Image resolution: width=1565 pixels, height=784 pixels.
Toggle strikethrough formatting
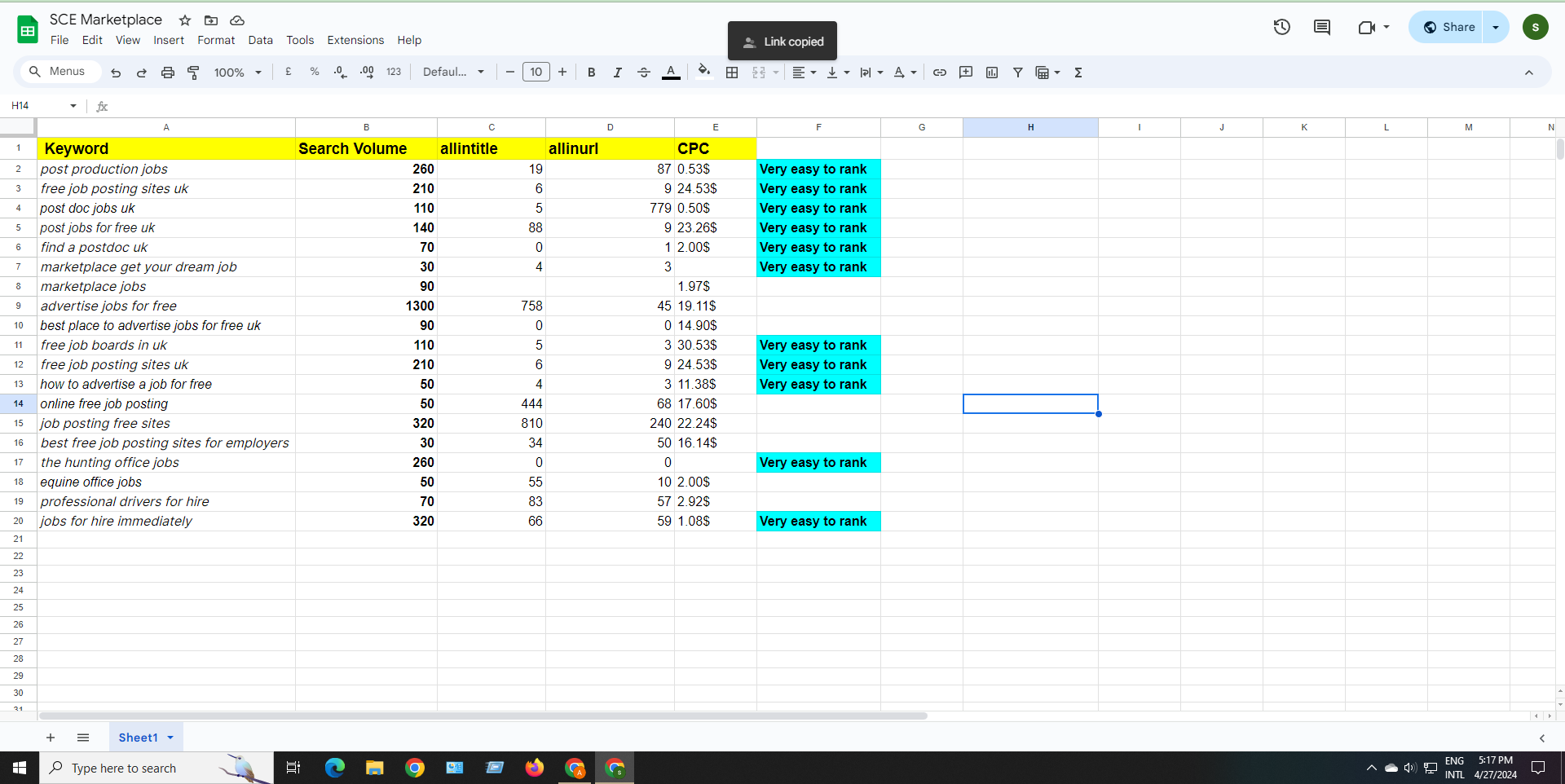(644, 73)
